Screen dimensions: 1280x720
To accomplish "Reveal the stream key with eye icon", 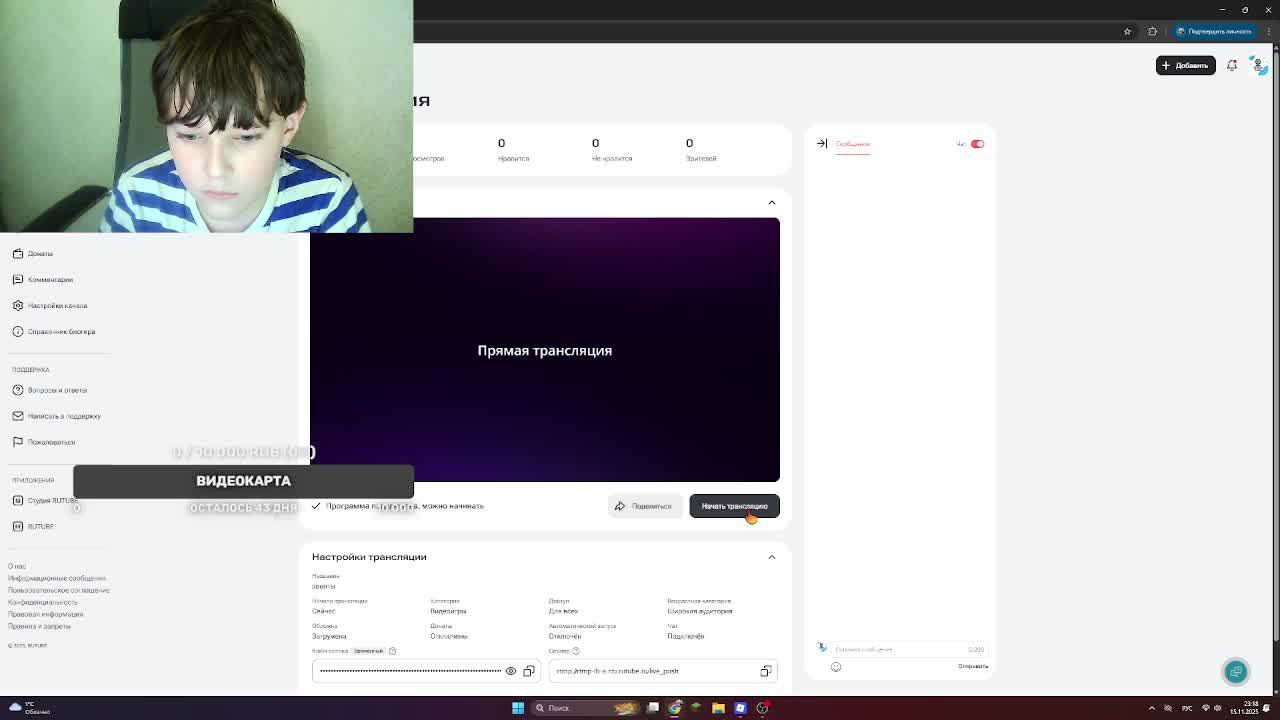I will 511,671.
